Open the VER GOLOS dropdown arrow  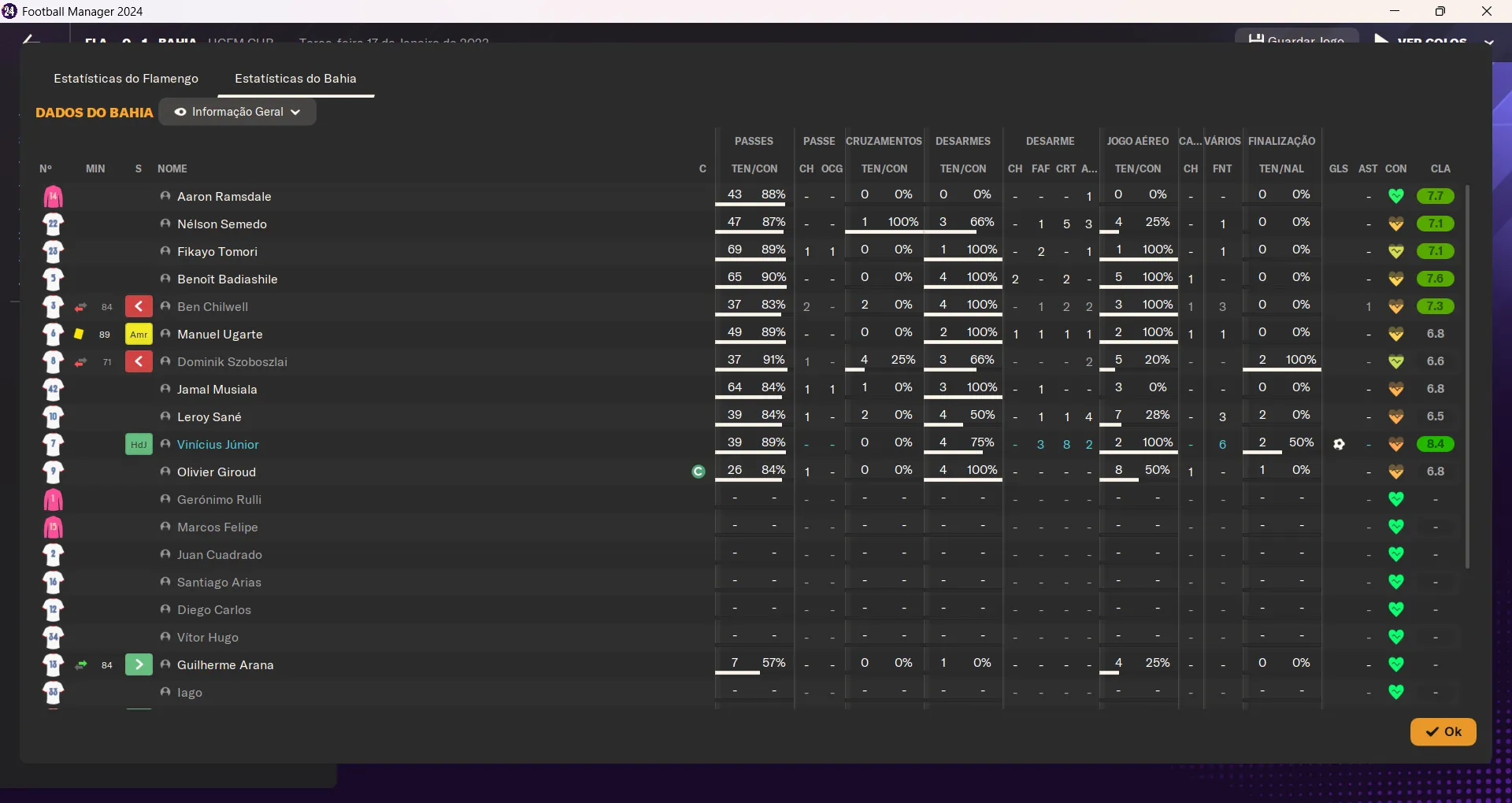coord(1488,41)
